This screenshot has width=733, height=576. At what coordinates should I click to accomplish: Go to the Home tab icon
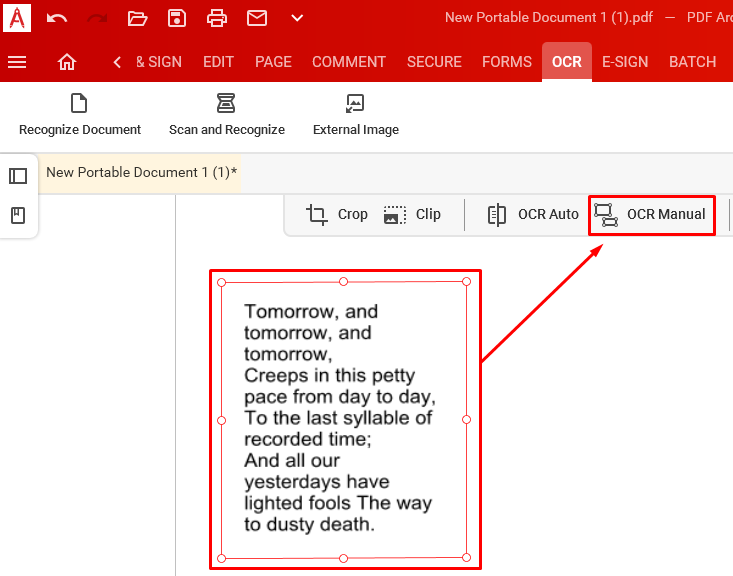[67, 62]
